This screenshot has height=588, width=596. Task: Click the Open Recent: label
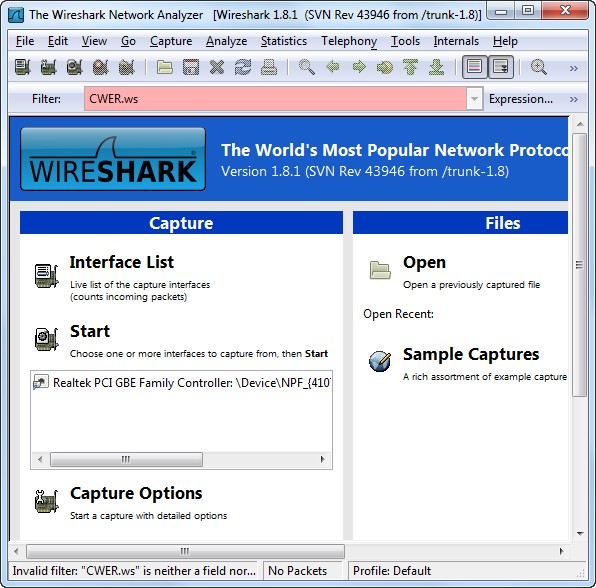[x=398, y=314]
